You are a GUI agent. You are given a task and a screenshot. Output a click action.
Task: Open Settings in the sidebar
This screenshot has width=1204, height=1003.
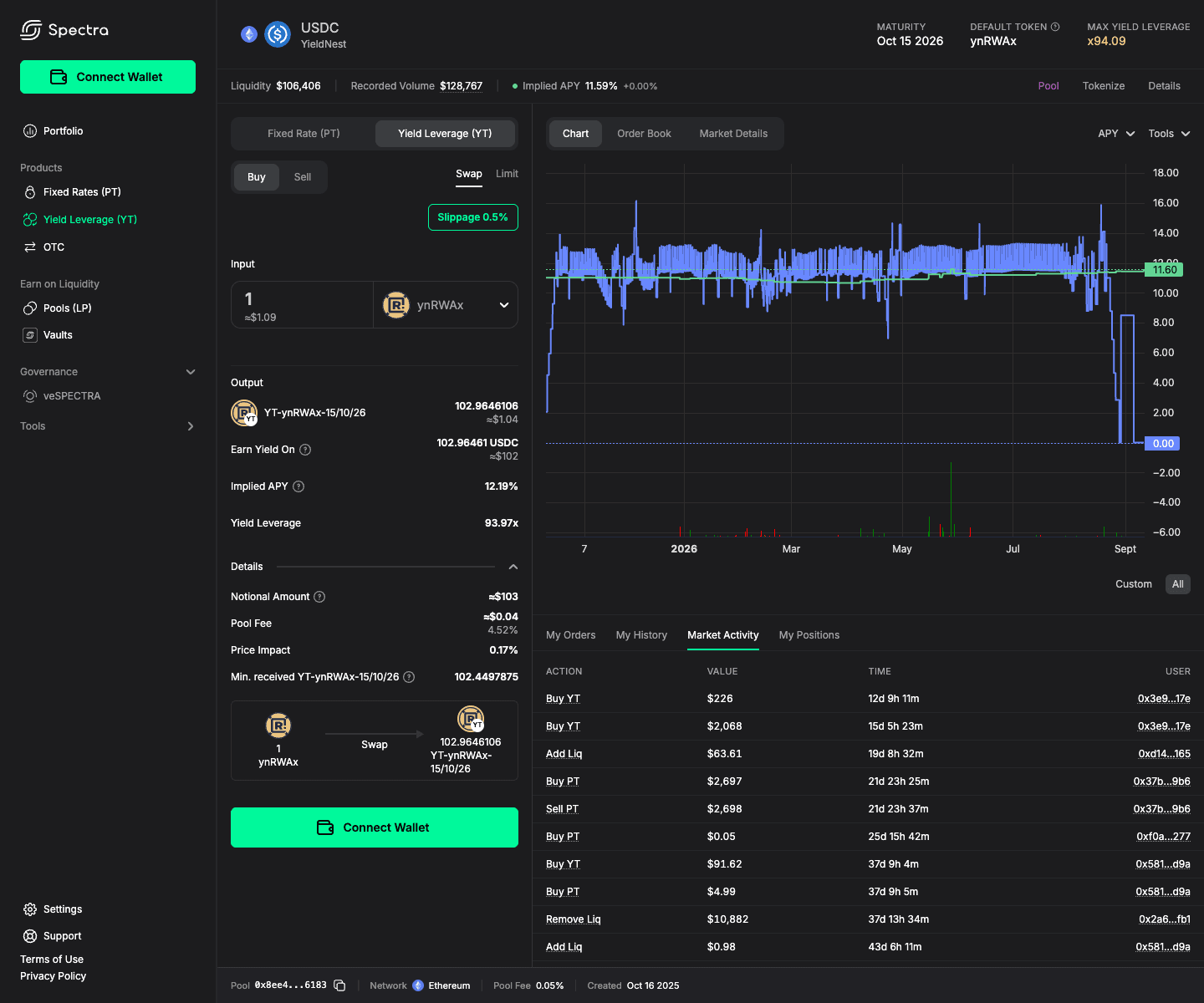click(x=53, y=909)
